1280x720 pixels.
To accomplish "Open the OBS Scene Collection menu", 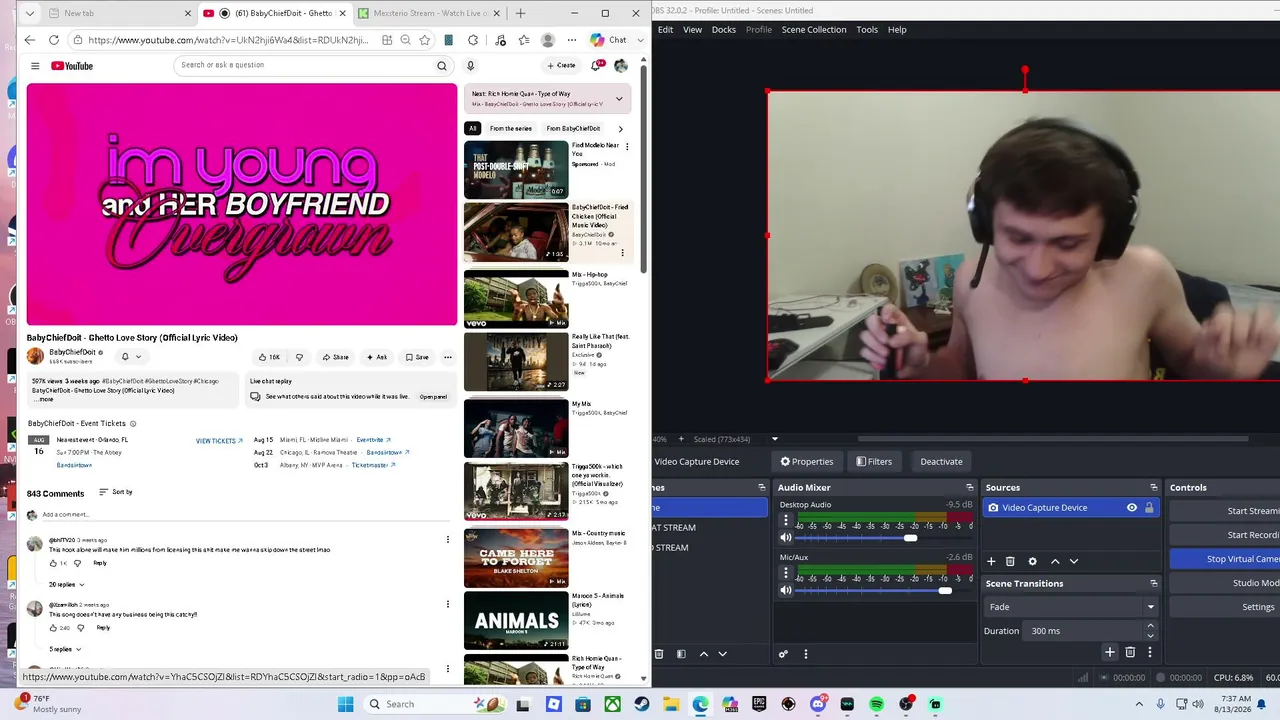I will pyautogui.click(x=814, y=30).
